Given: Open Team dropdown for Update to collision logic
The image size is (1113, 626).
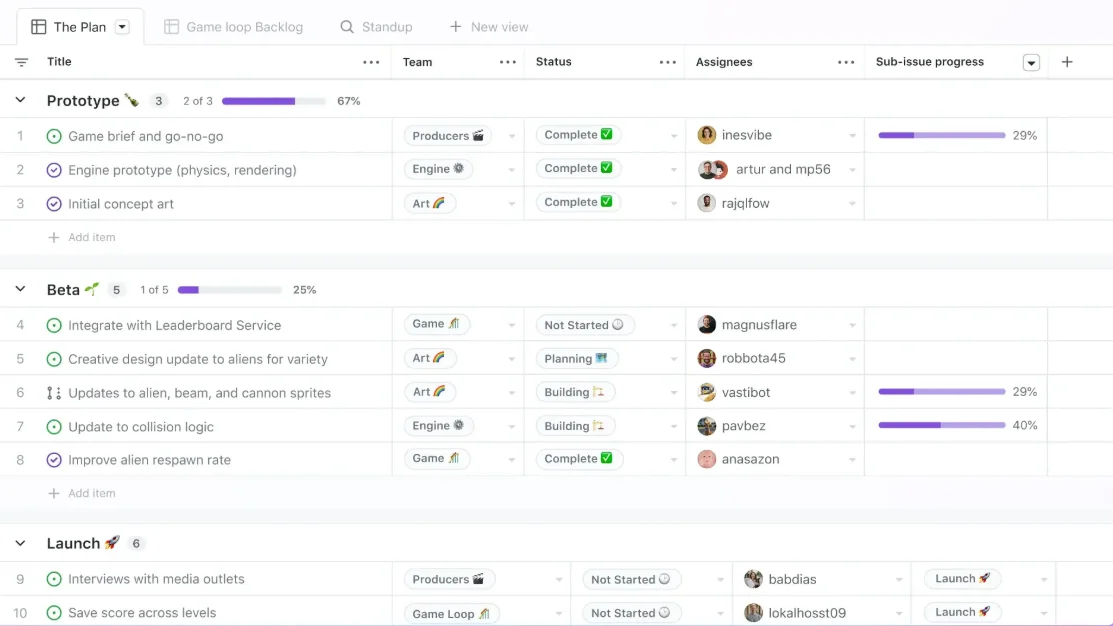Looking at the screenshot, I should tap(511, 427).
